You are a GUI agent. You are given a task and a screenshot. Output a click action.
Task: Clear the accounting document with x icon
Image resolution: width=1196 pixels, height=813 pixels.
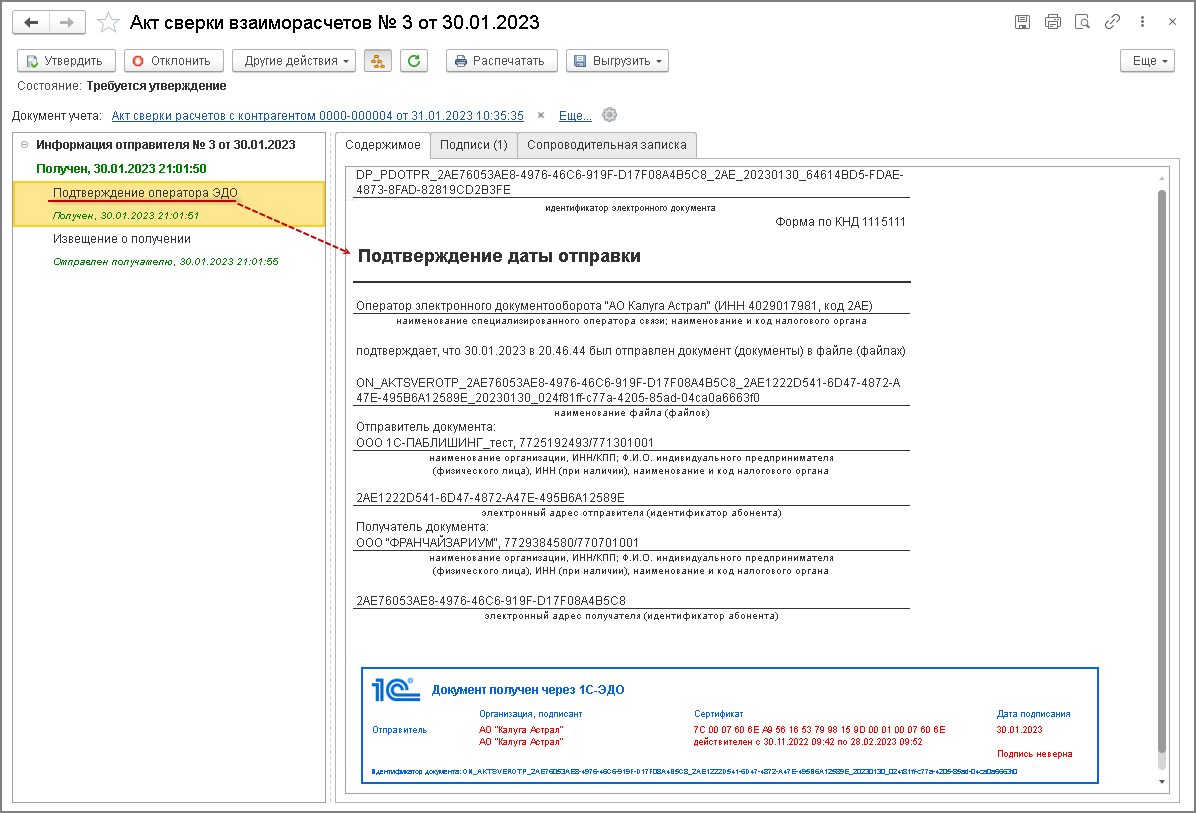pyautogui.click(x=541, y=115)
